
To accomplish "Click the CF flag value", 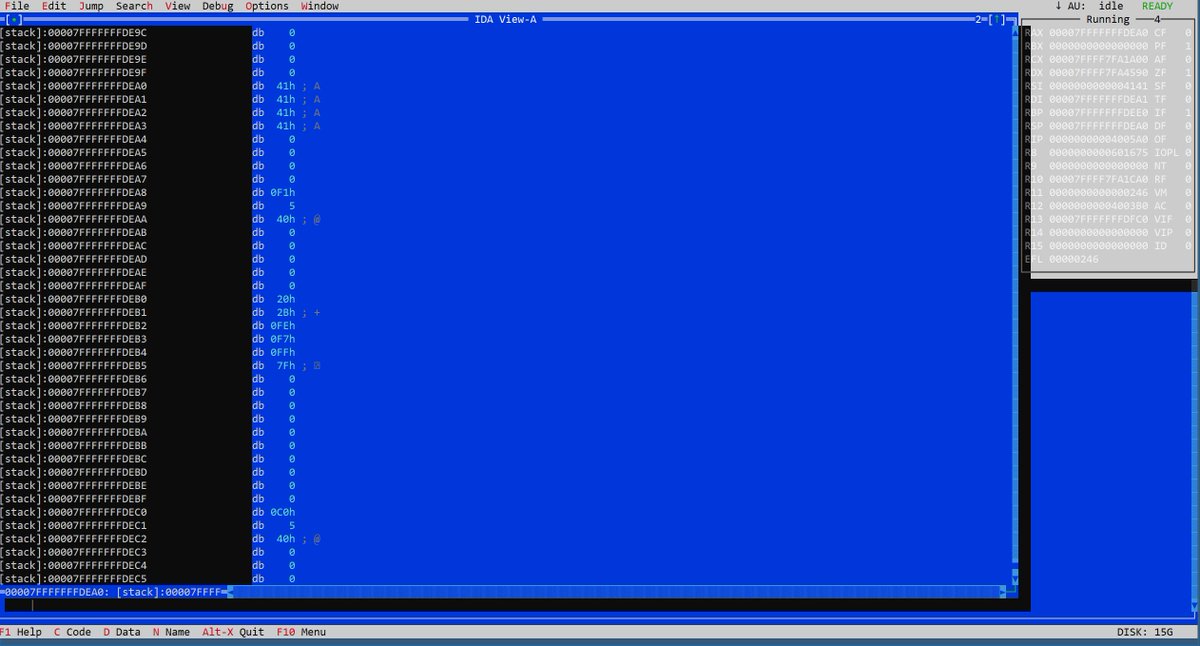I will tap(1188, 33).
